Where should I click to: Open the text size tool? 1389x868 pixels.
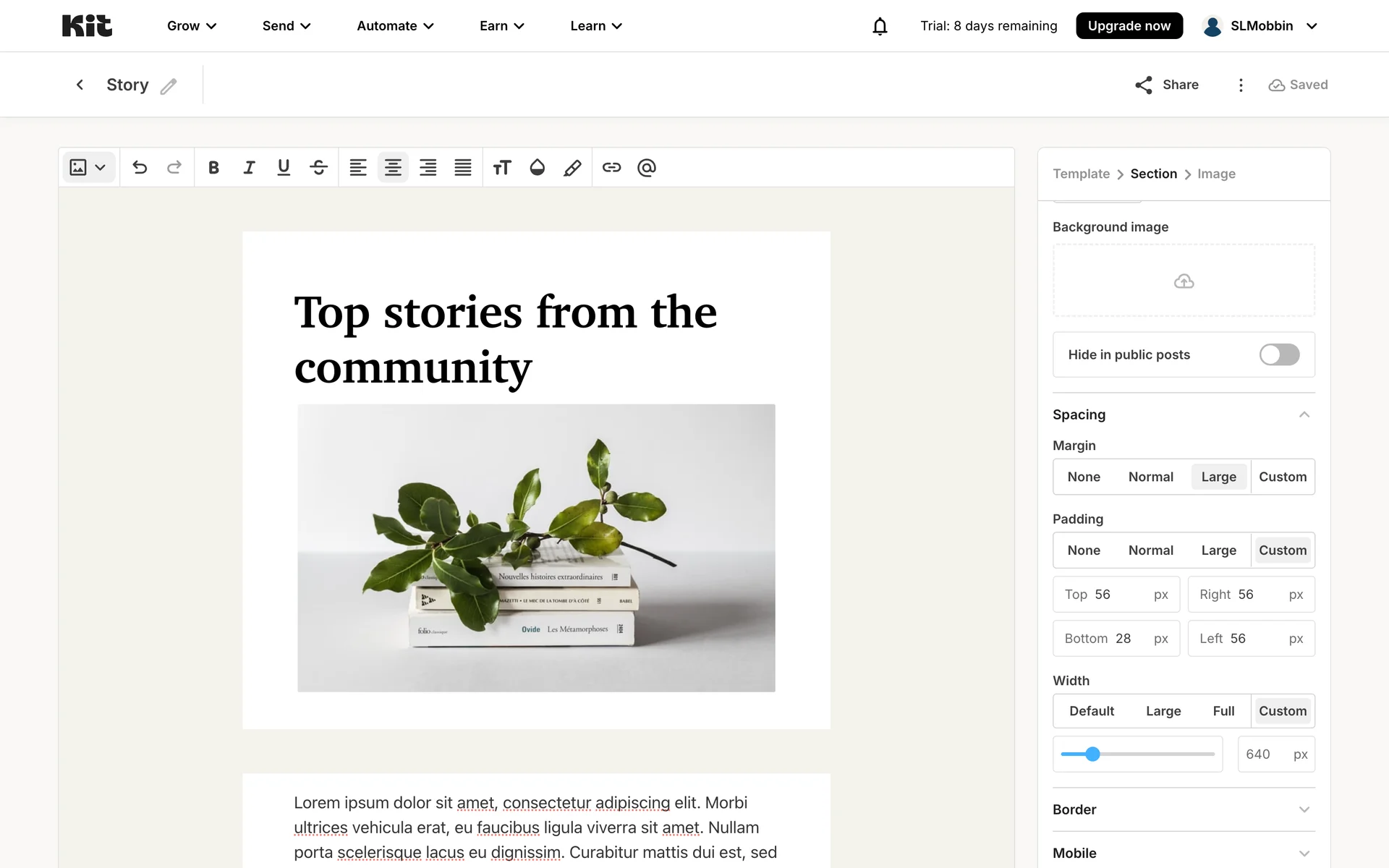(502, 168)
